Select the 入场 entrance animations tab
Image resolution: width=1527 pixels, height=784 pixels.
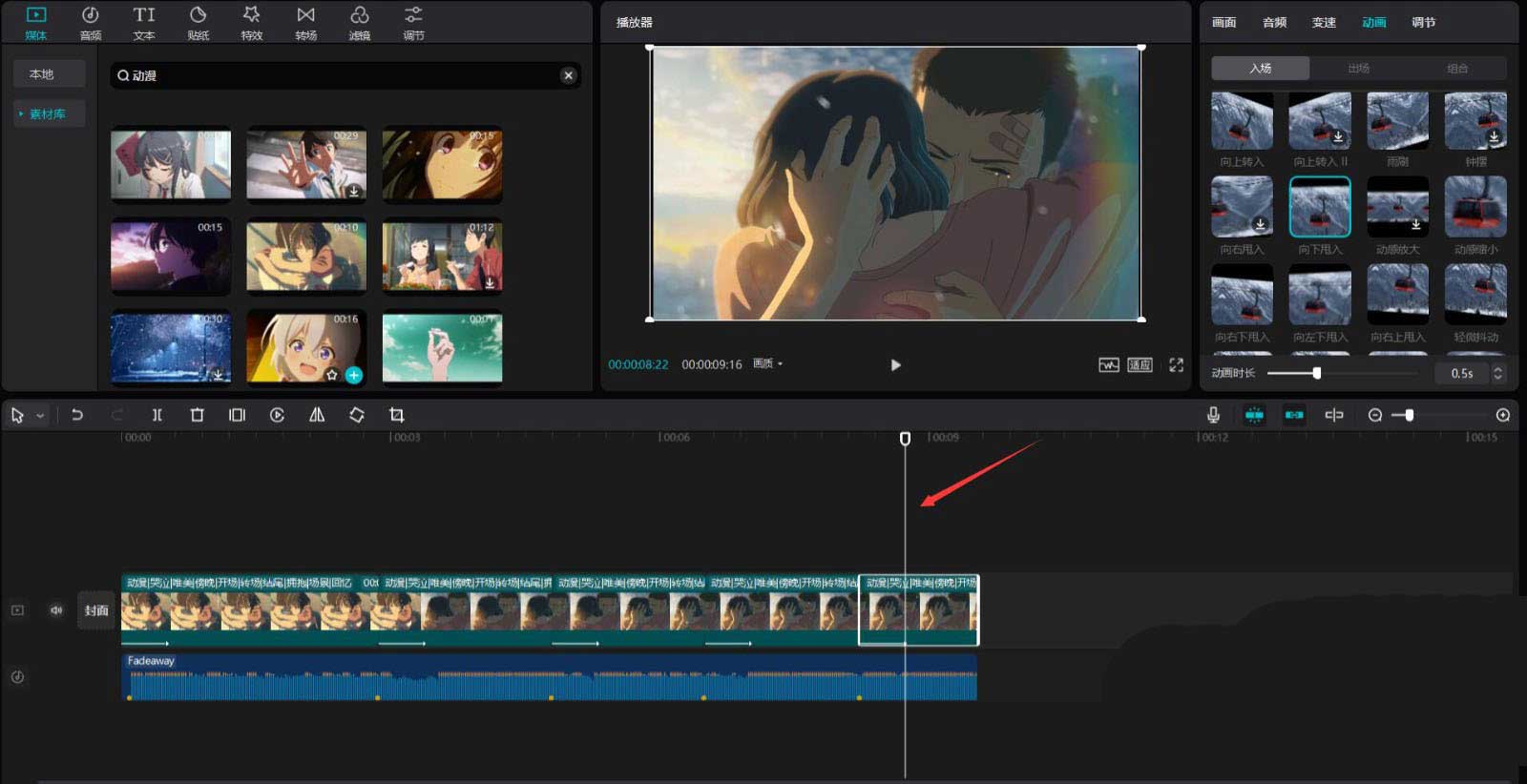(1261, 69)
